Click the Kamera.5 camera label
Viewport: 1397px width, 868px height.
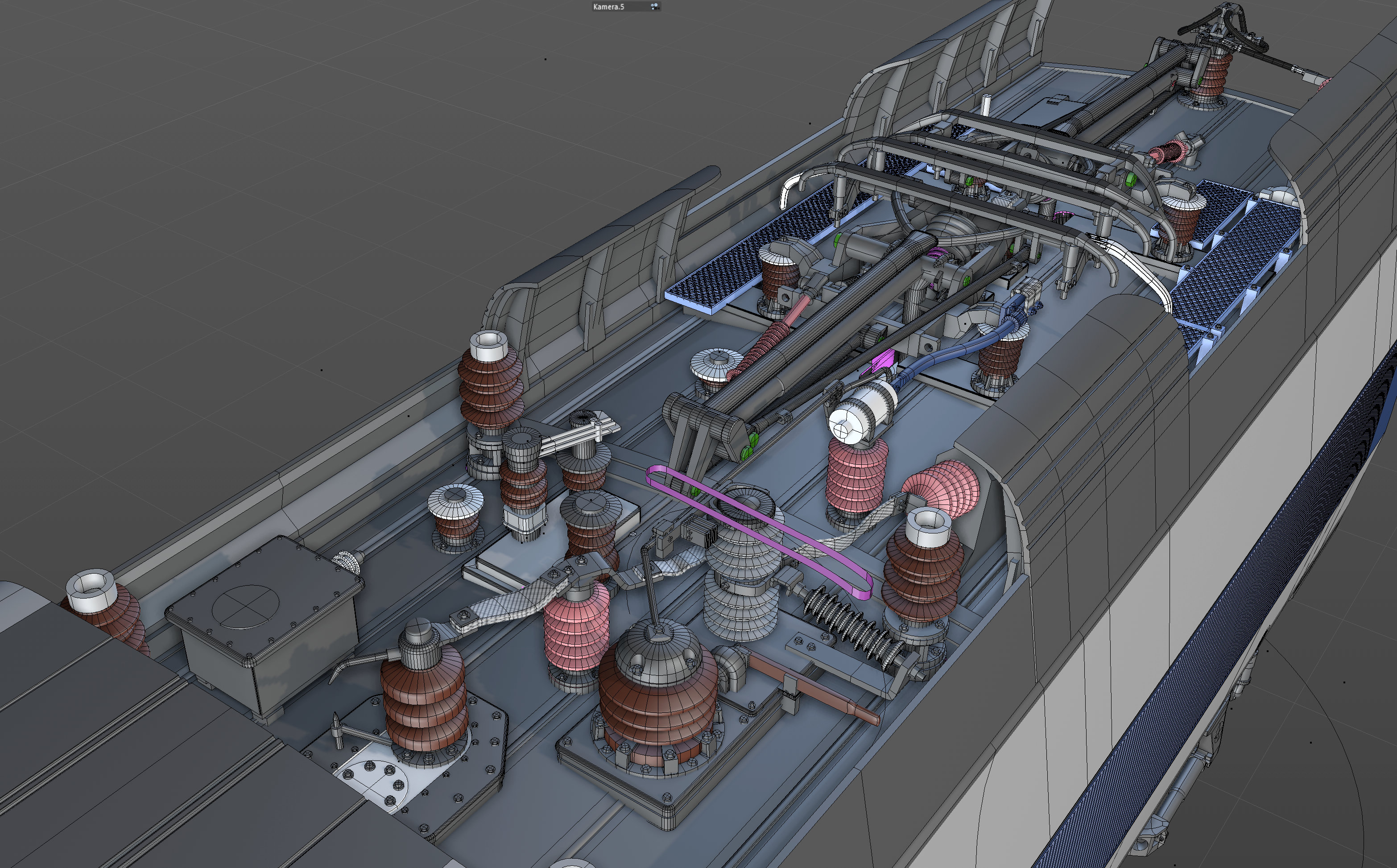pos(608,6)
